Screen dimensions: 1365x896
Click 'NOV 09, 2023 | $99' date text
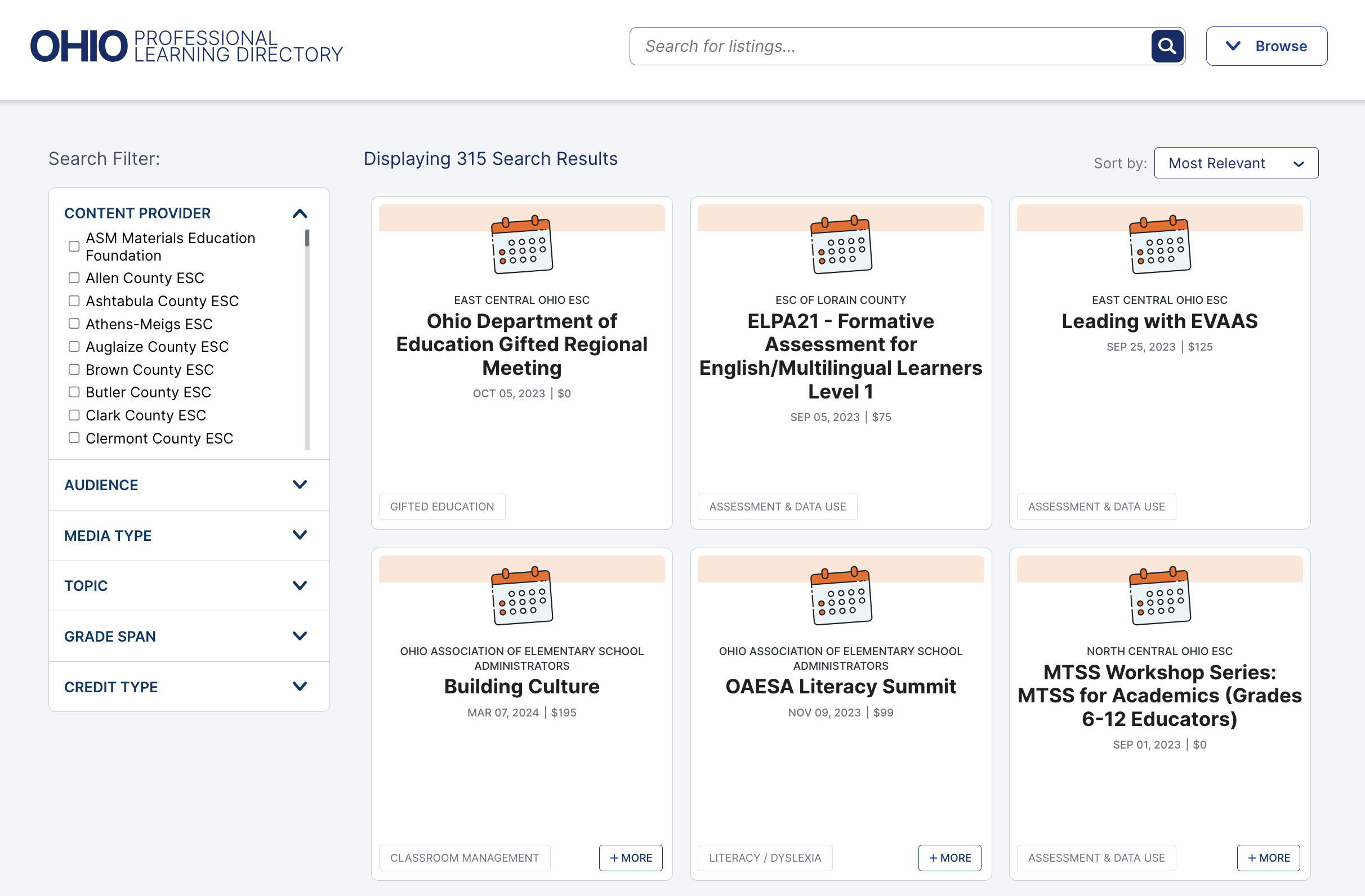coord(841,713)
